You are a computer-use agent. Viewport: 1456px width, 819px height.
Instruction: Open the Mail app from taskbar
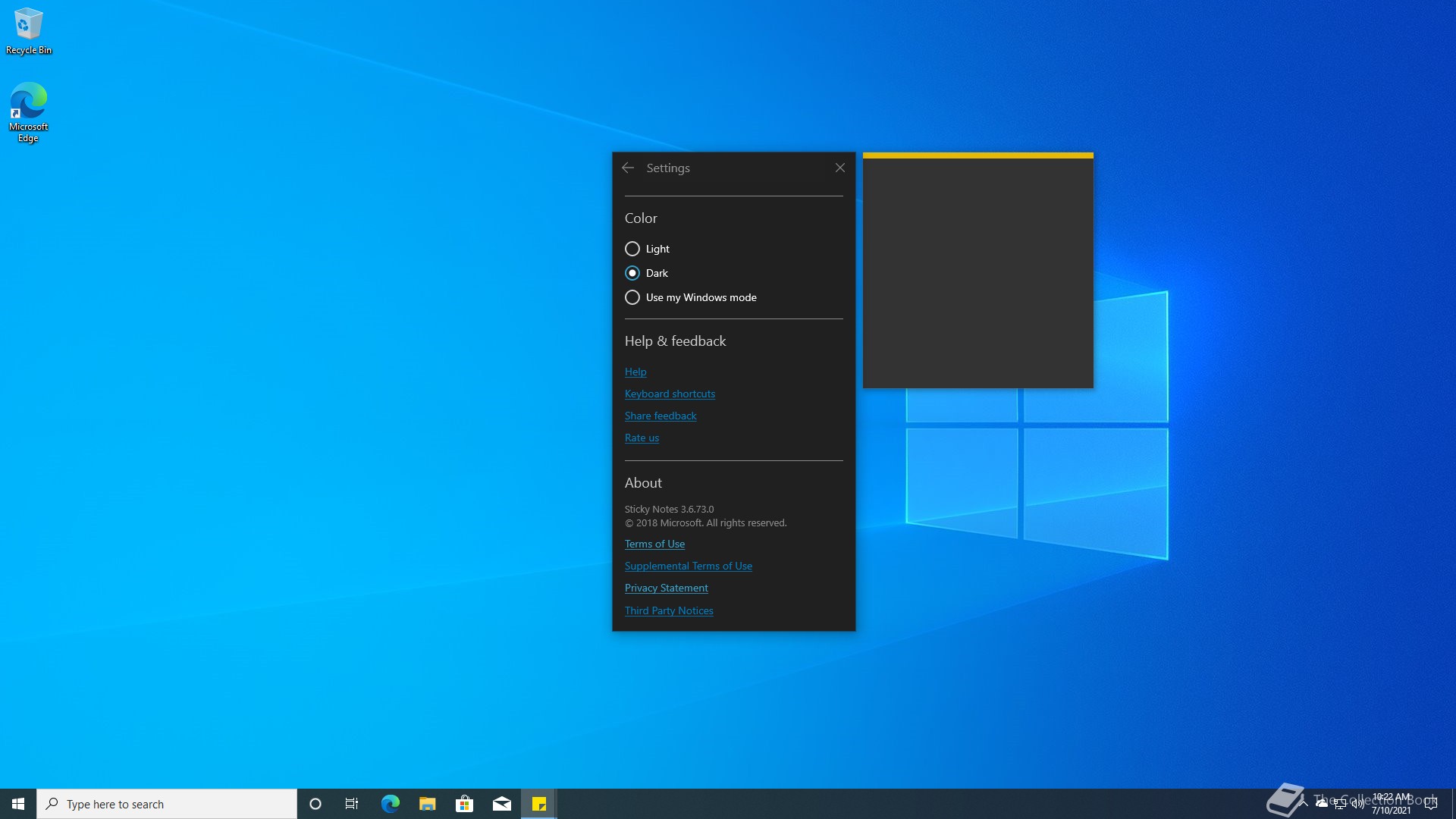(x=501, y=804)
